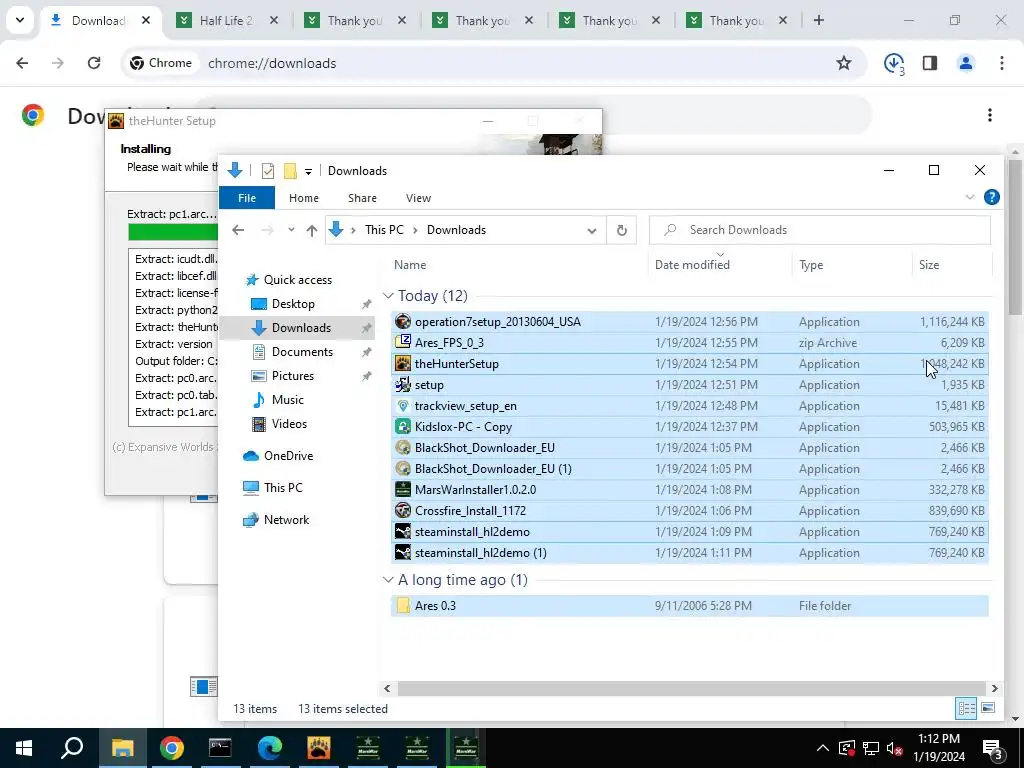Open the Home ribbon tab
Screen dimensions: 1024x768
tap(304, 198)
